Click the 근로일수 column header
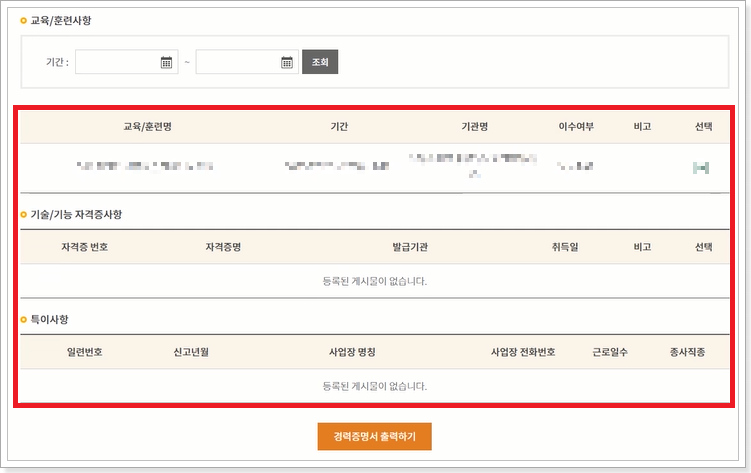The width and height of the screenshot is (751, 473). pyautogui.click(x=610, y=352)
